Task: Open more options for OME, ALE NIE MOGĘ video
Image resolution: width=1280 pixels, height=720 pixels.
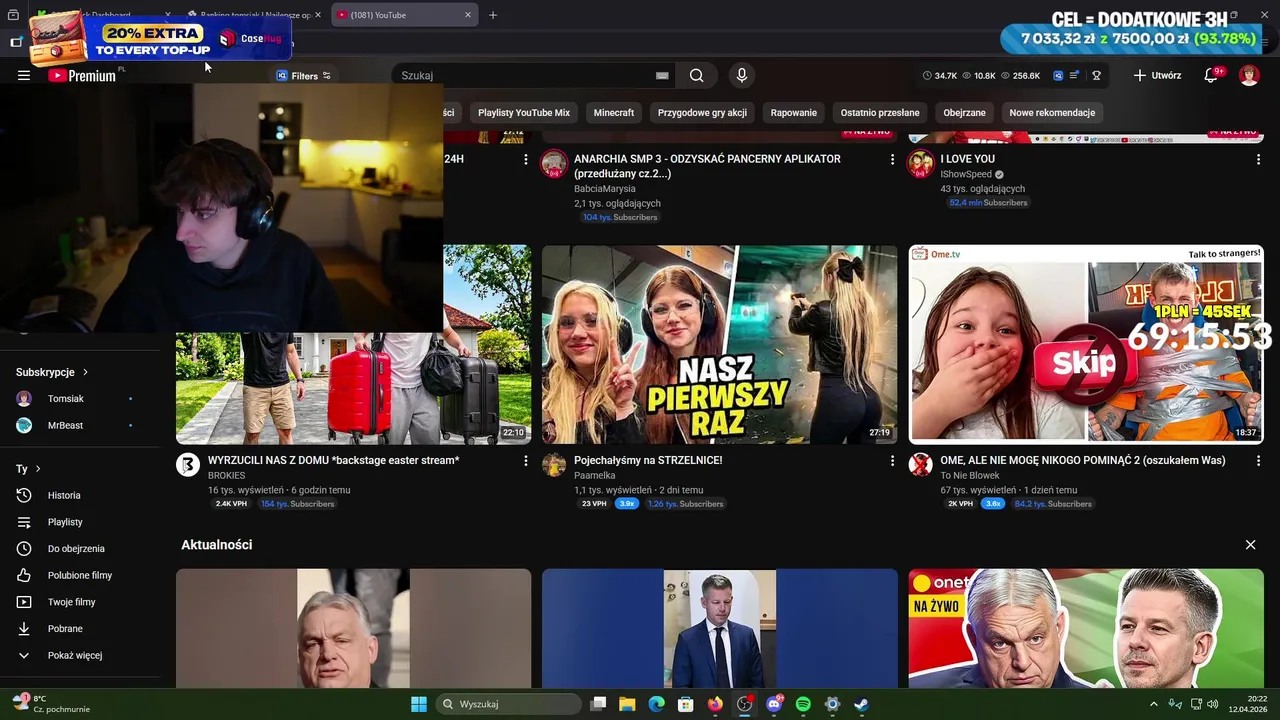Action: (1258, 461)
